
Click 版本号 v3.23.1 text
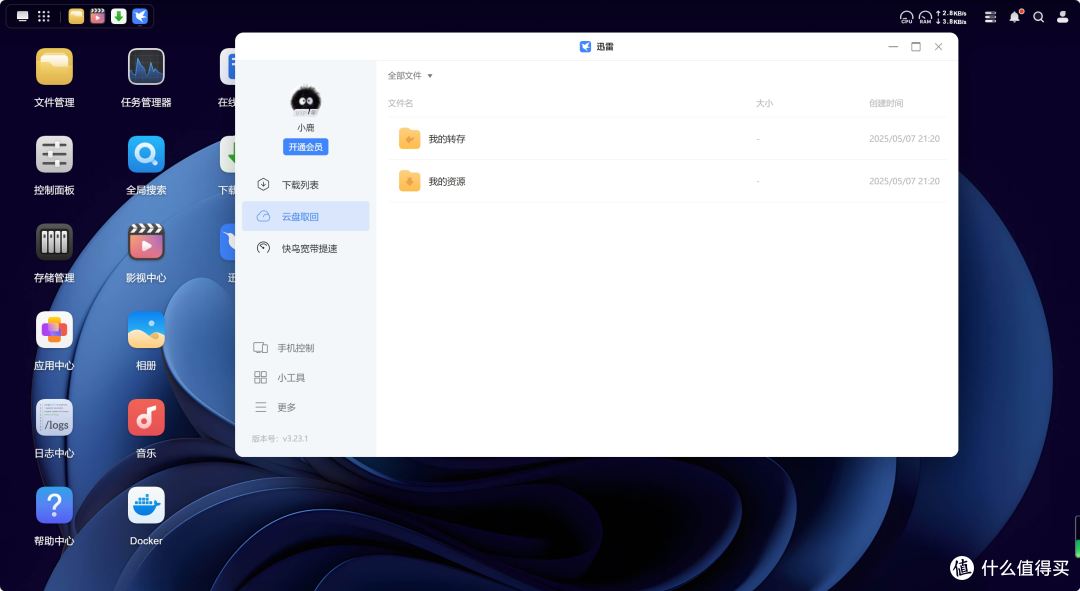280,438
